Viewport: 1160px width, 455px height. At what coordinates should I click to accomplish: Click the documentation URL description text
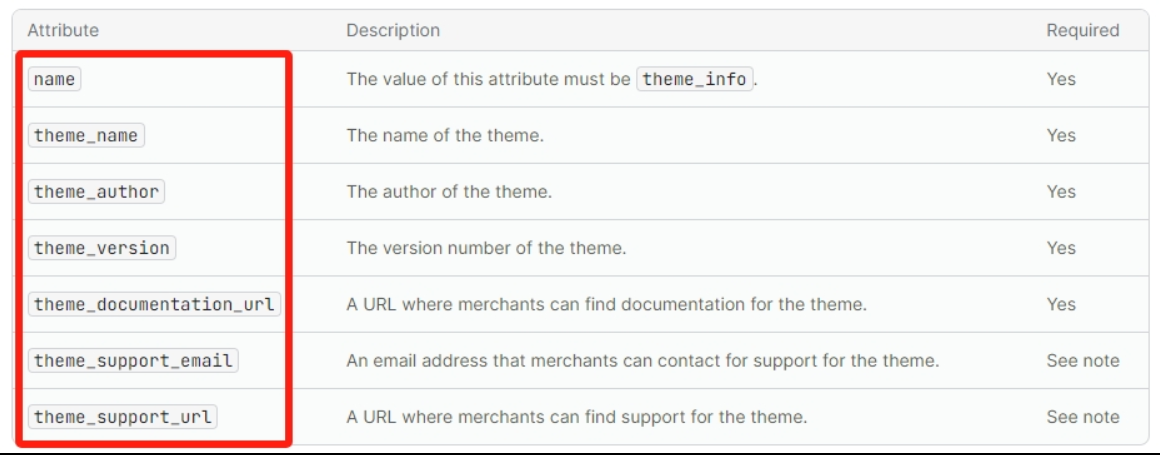coord(606,303)
